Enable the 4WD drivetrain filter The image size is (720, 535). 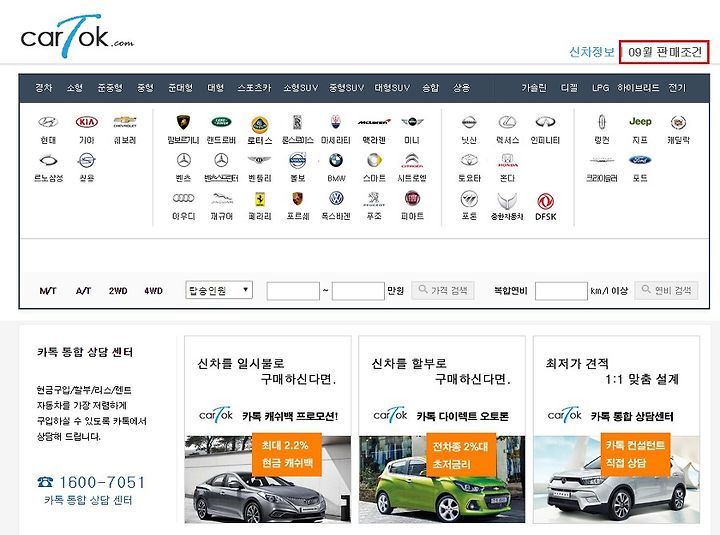(x=153, y=291)
